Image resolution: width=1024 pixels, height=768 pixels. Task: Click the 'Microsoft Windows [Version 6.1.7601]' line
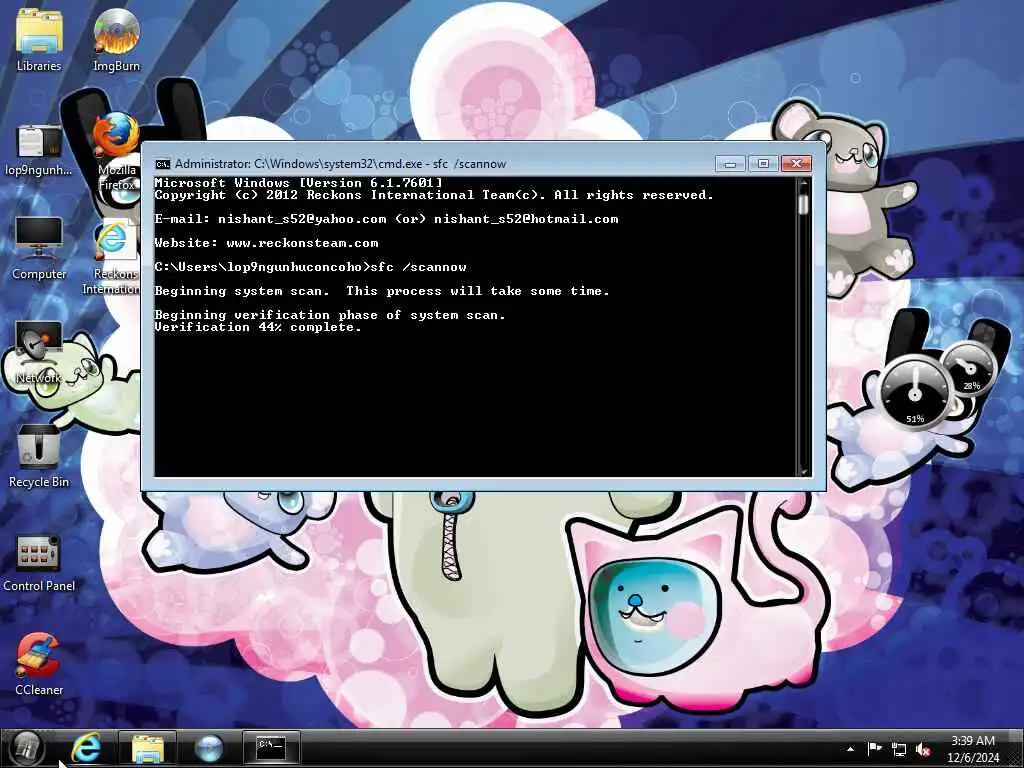coord(298,183)
